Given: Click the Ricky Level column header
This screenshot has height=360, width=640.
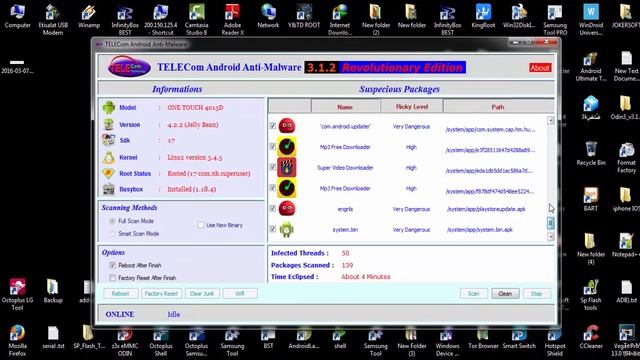Looking at the screenshot, I should (x=412, y=107).
